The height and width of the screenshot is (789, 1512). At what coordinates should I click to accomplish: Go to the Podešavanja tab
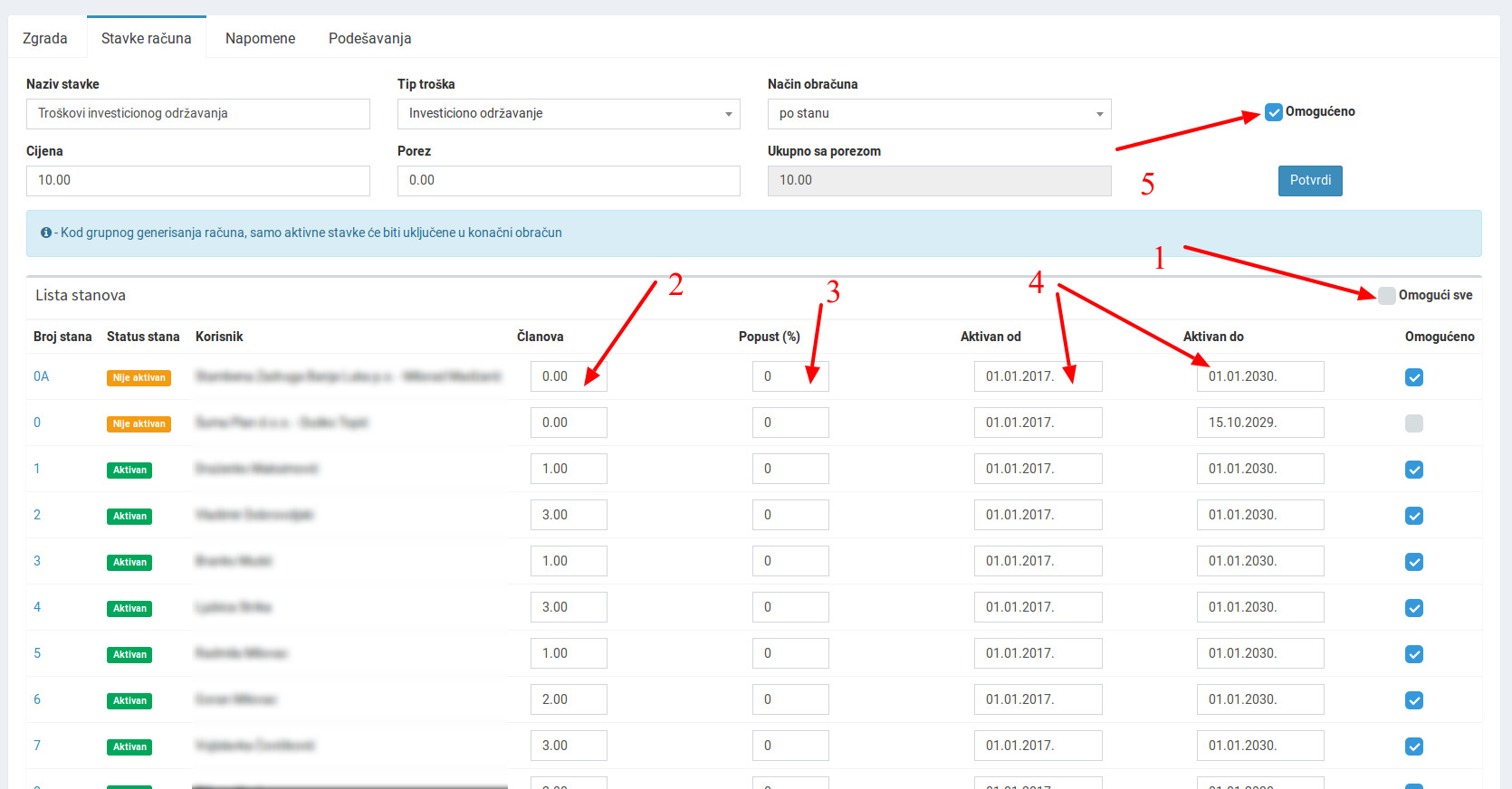click(369, 38)
